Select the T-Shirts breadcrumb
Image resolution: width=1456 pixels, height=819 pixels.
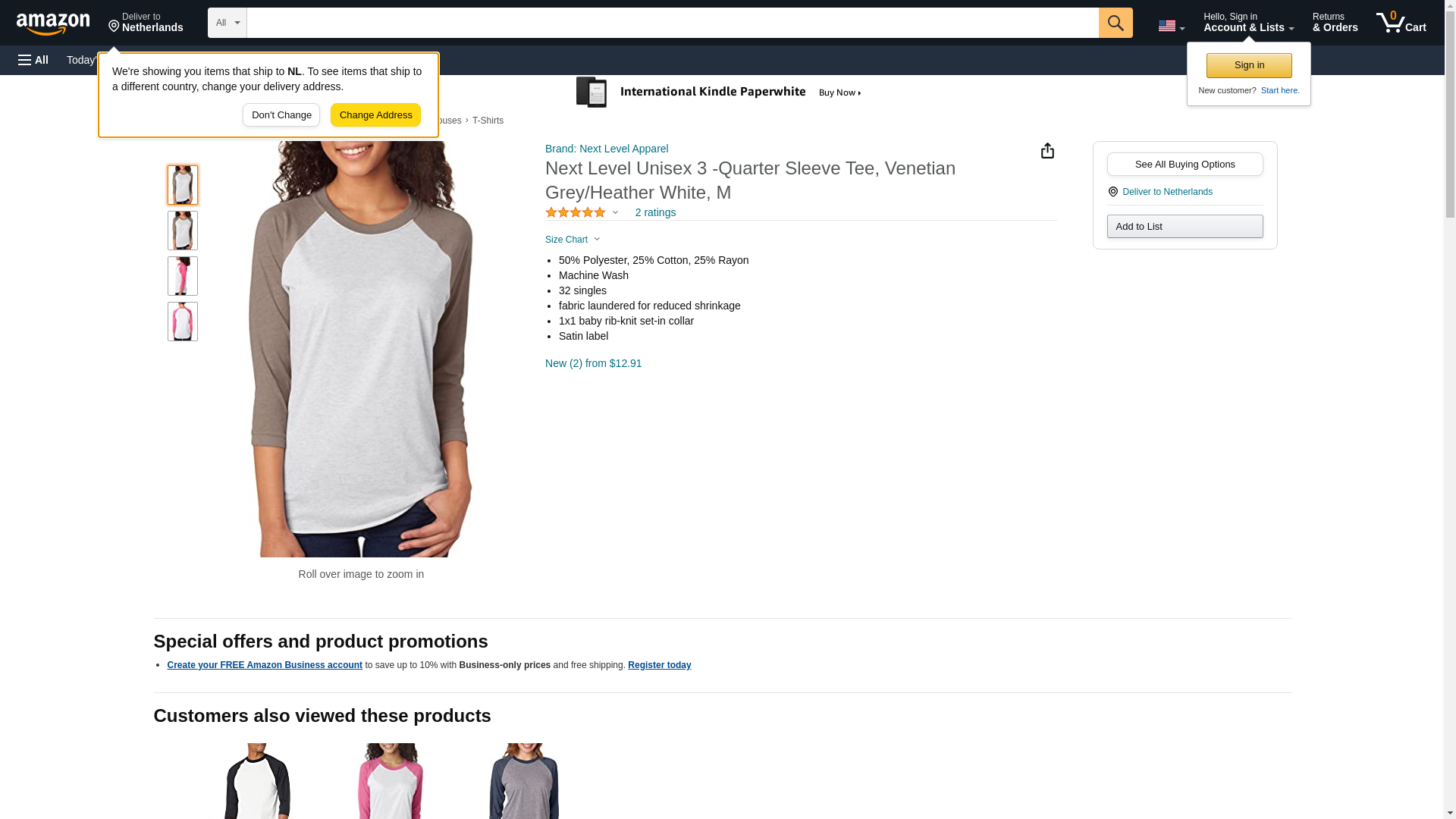click(488, 121)
